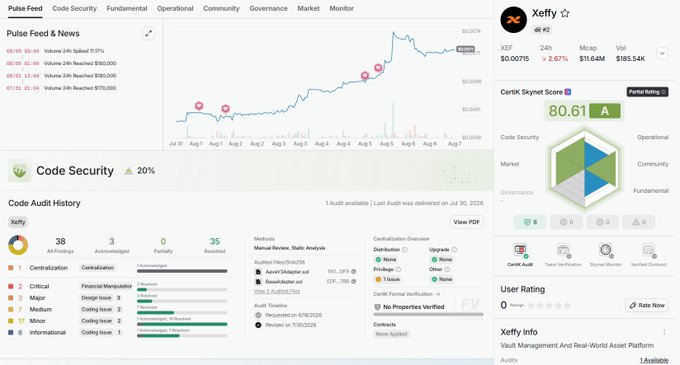Click the Partial Rating badge
680x365 pixels.
point(647,92)
